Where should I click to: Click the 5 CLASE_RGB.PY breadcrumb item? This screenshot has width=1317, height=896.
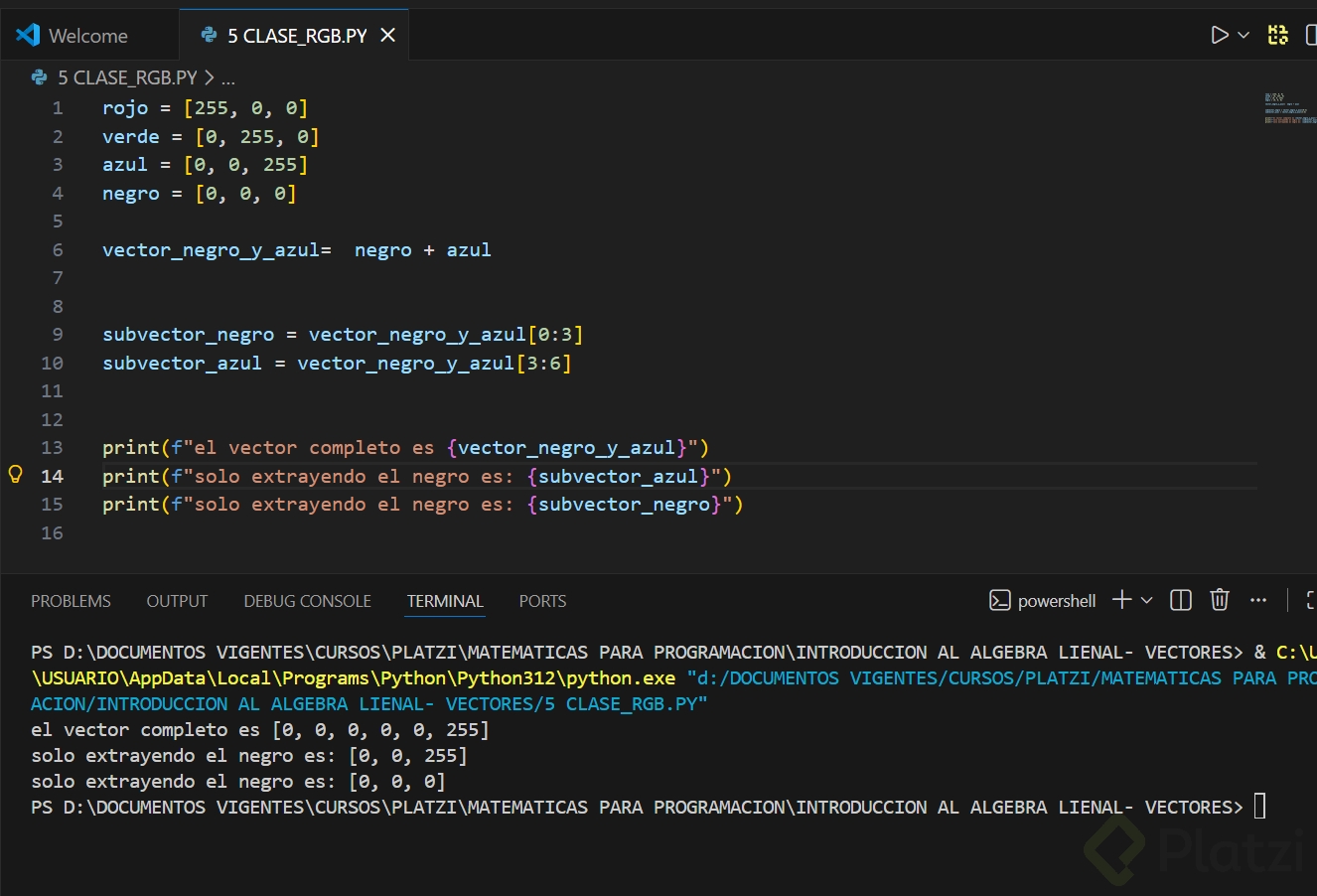tap(126, 77)
